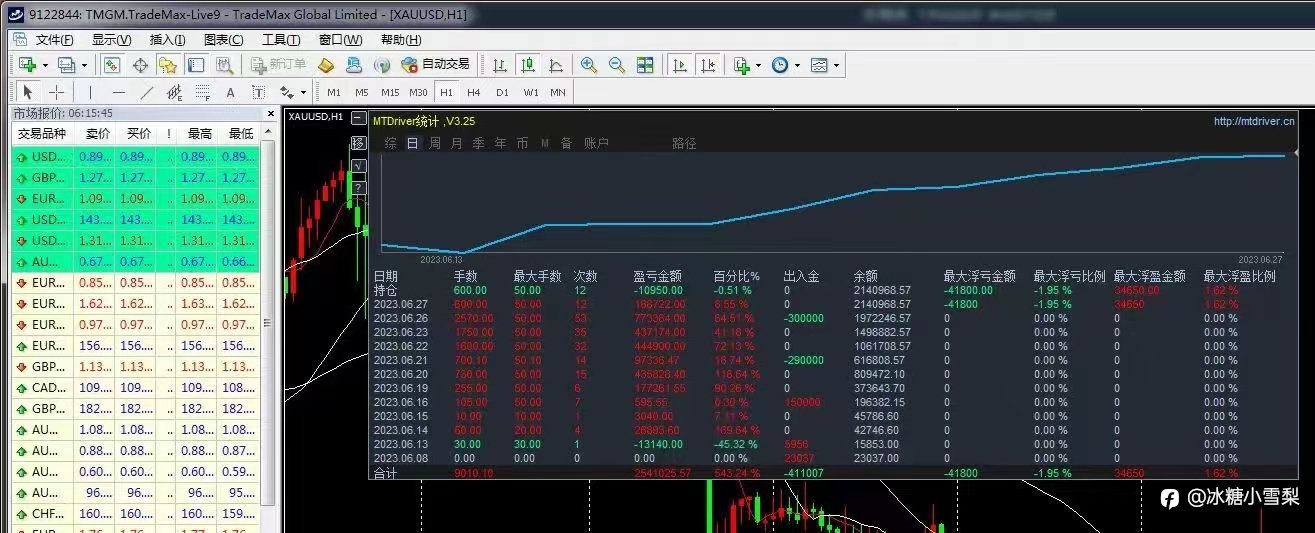The image size is (1315, 533).
Task: Switch chart to line chart icon
Action: (555, 65)
